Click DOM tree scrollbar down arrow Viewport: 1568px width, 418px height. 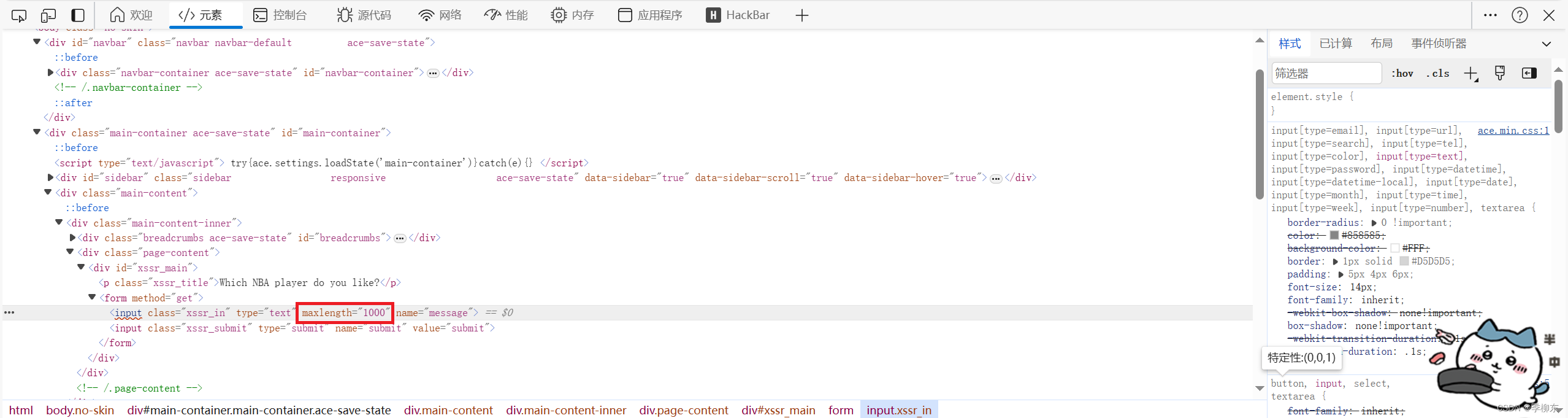[1260, 388]
